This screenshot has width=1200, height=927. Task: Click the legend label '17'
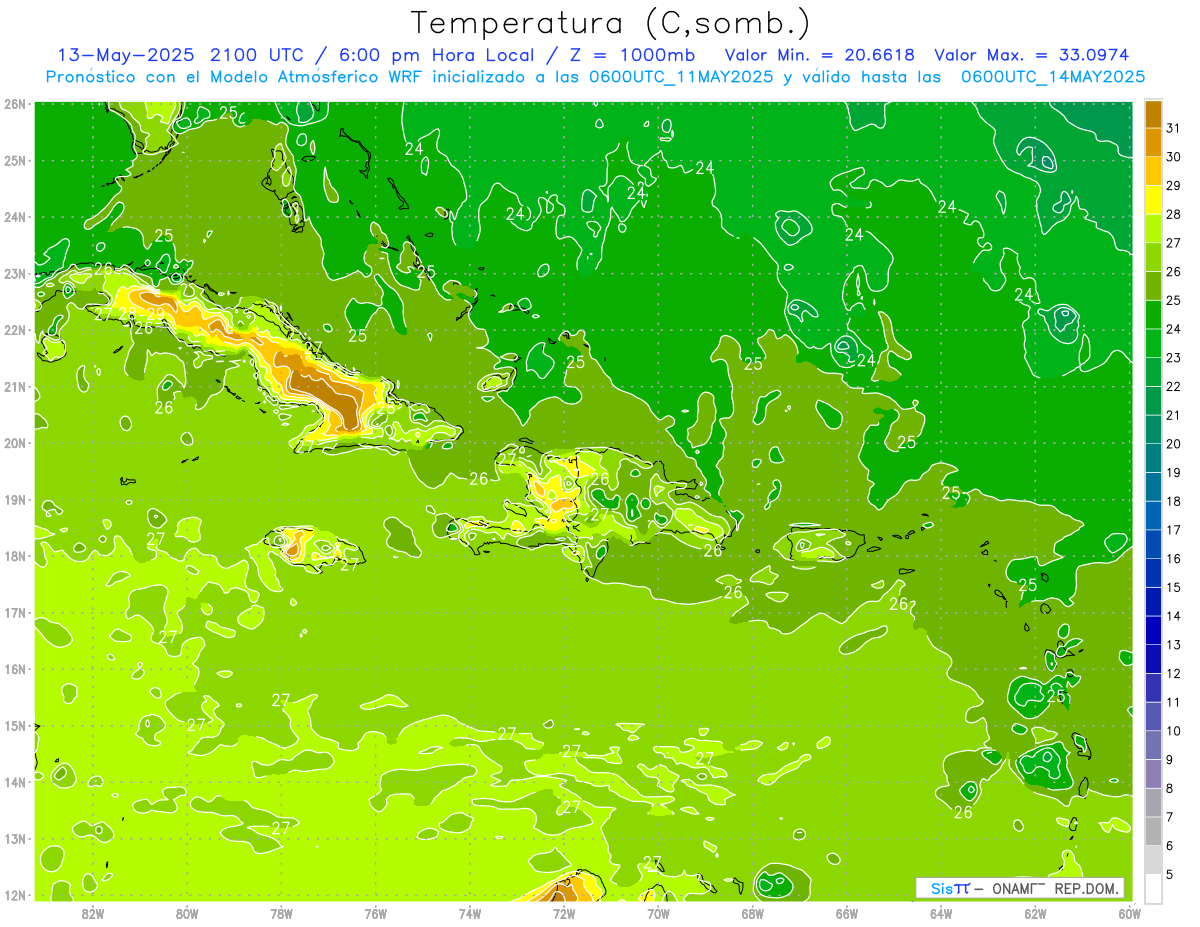point(1173,530)
